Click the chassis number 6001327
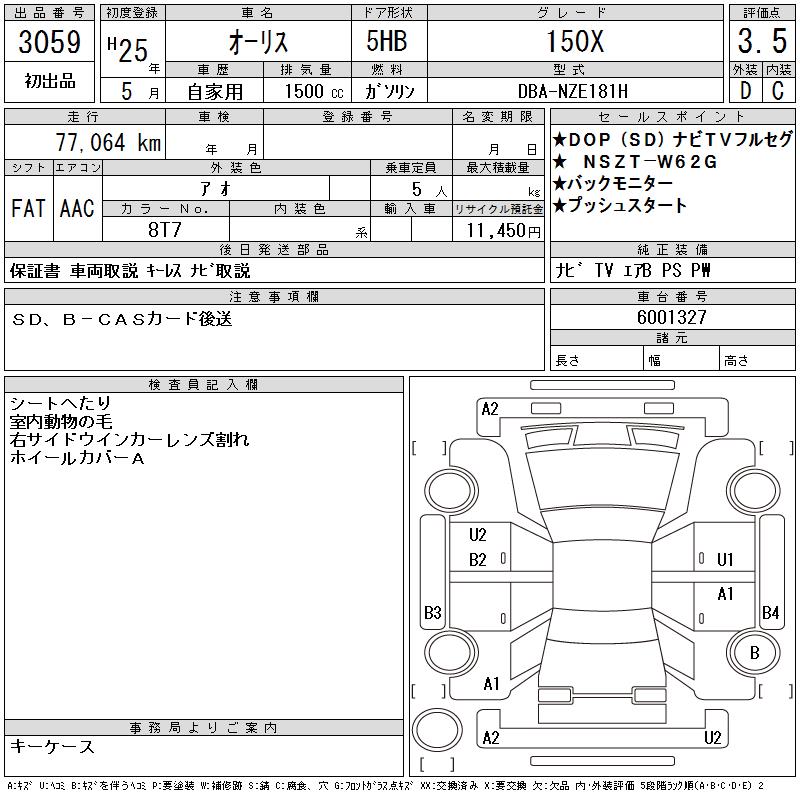800x800 pixels. pyautogui.click(x=671, y=317)
